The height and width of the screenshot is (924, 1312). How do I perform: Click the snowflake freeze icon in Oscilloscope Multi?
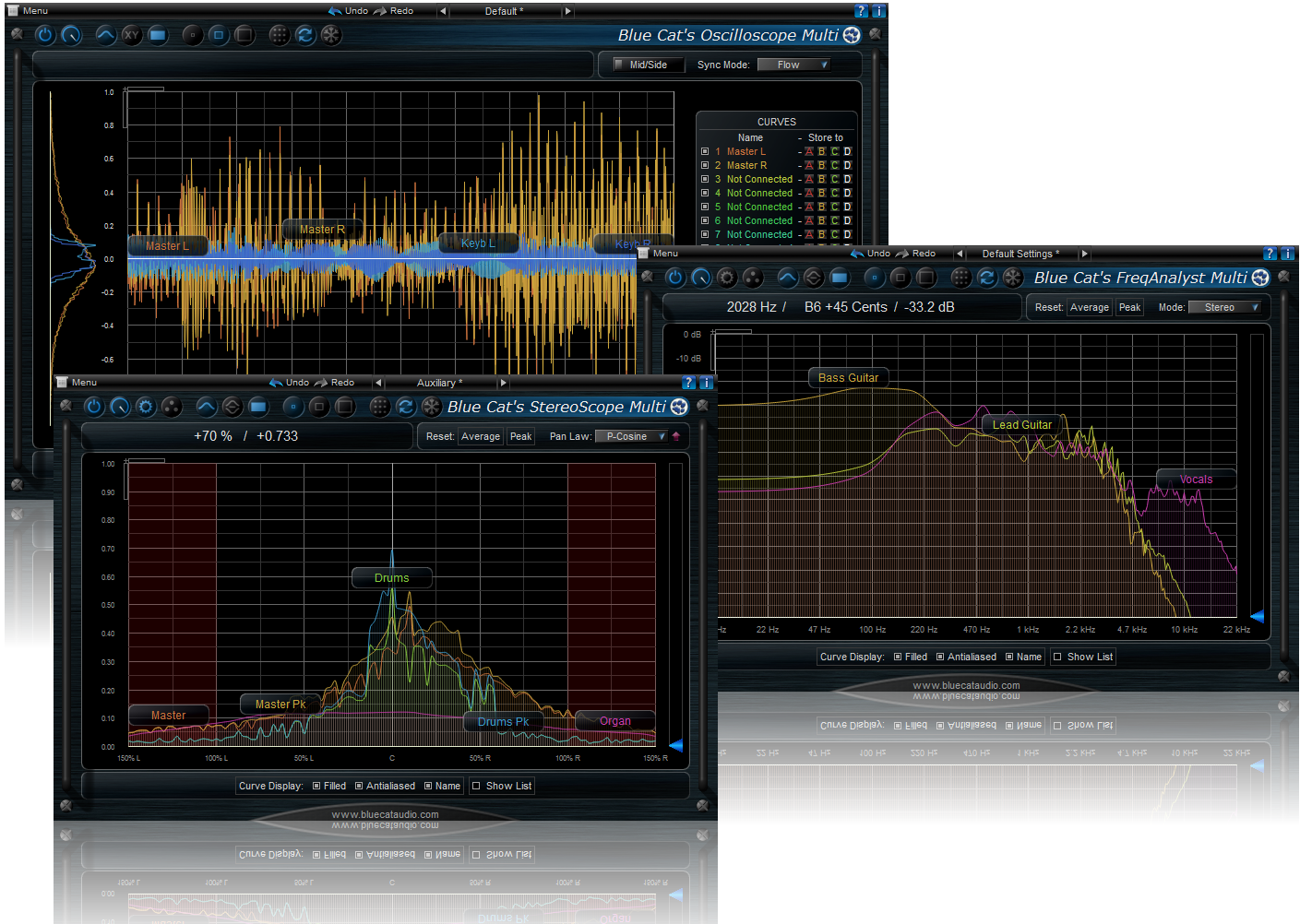331,35
